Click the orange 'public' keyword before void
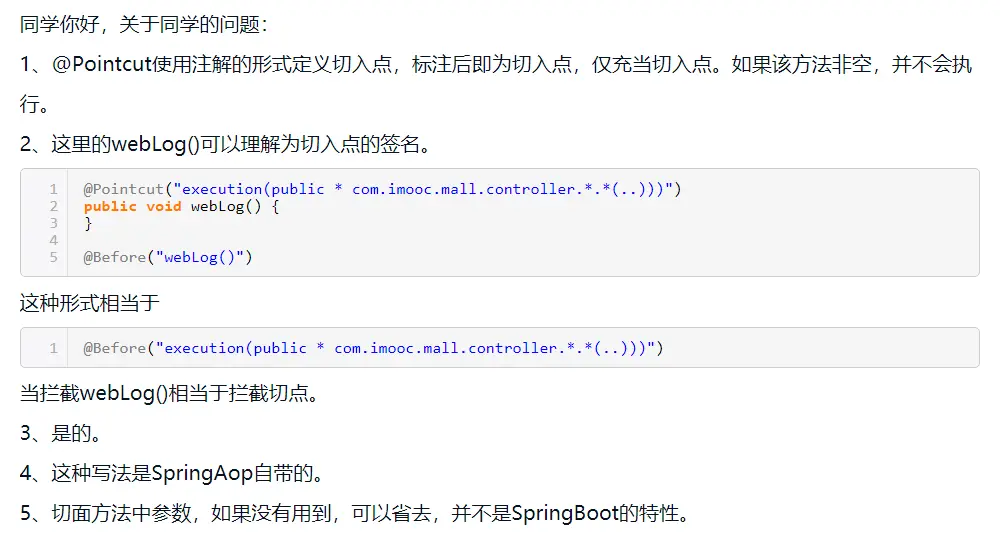Screen dimensions: 1000x536 (110, 206)
